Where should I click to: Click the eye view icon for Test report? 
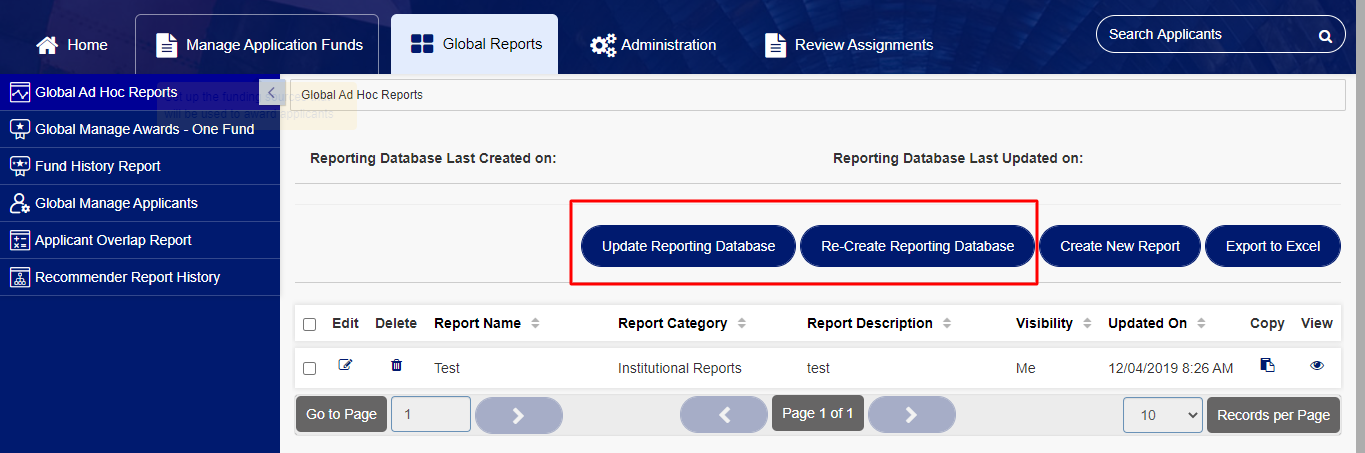coord(1317,366)
